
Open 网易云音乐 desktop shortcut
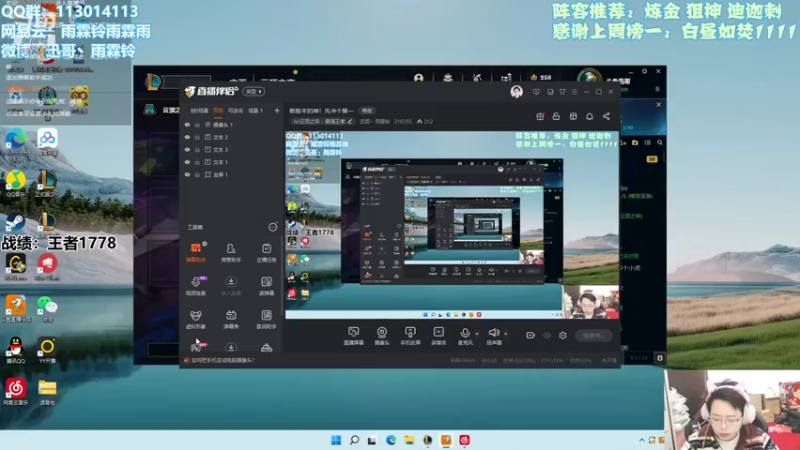click(x=15, y=392)
